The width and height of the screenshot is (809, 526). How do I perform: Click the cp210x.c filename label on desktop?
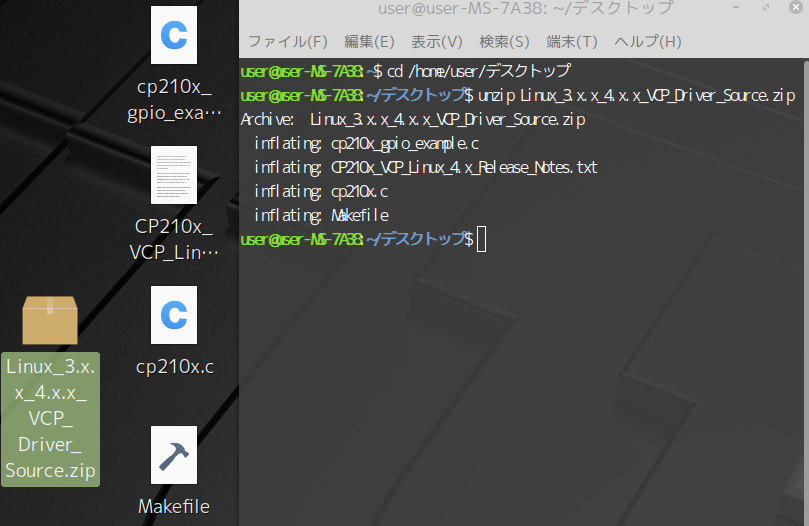pyautogui.click(x=174, y=367)
